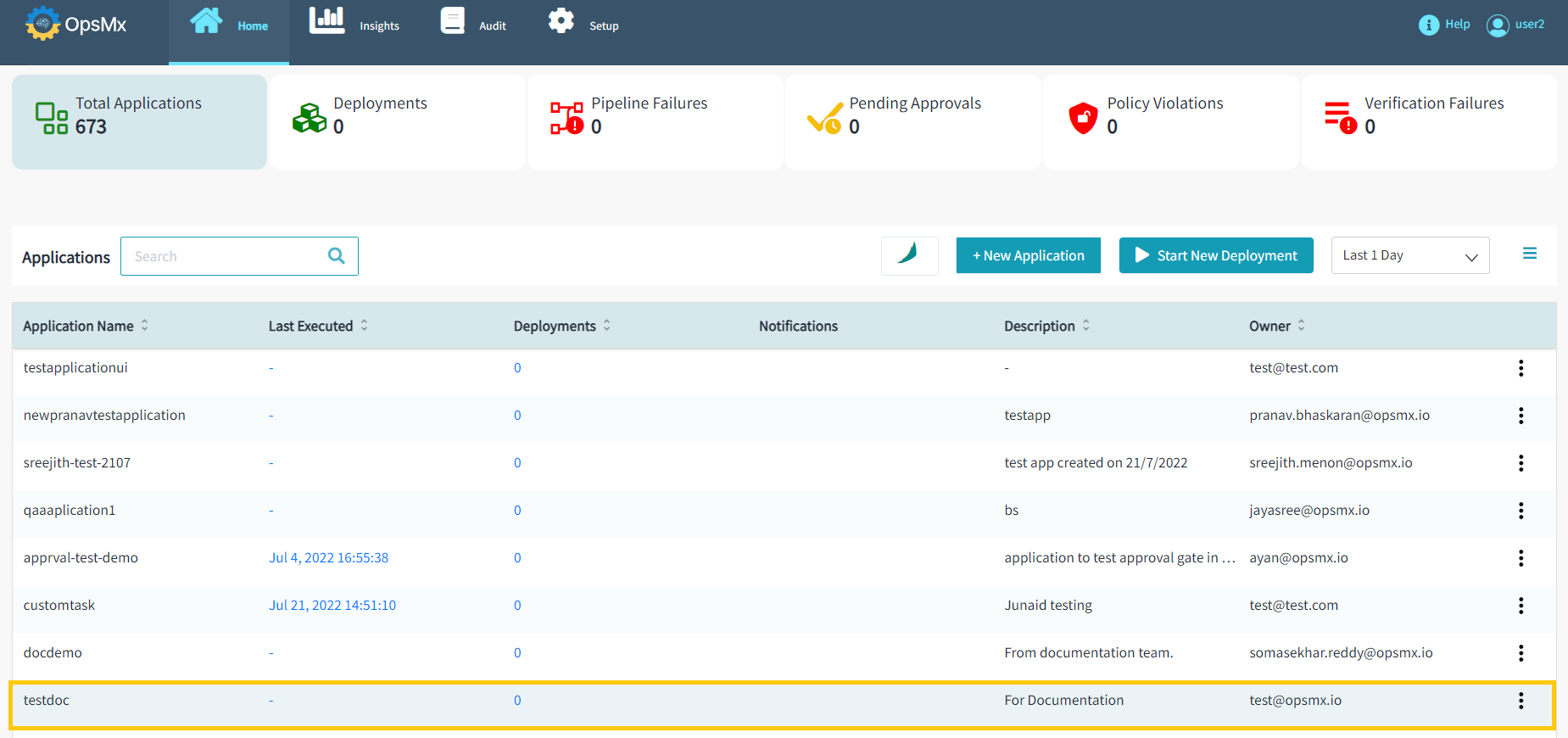
Task: Go to the Setup tab
Action: click(583, 25)
